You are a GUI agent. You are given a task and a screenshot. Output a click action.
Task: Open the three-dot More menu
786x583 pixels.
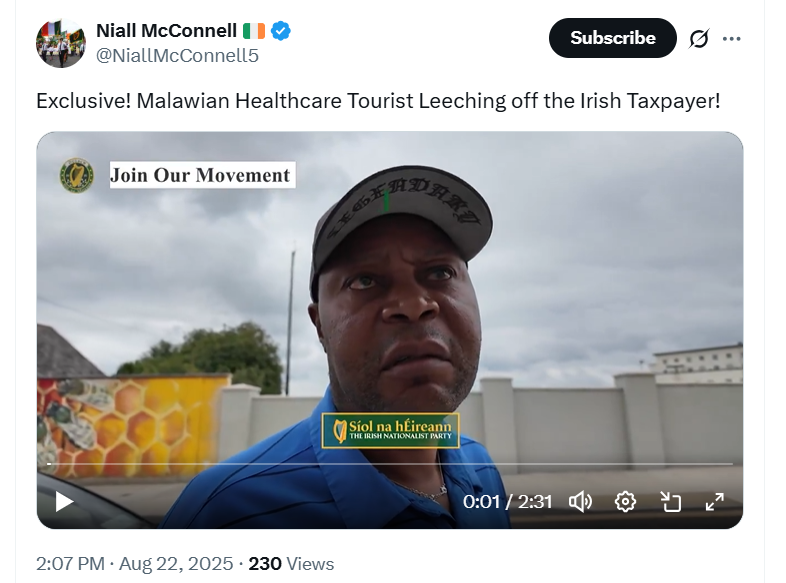pos(732,39)
